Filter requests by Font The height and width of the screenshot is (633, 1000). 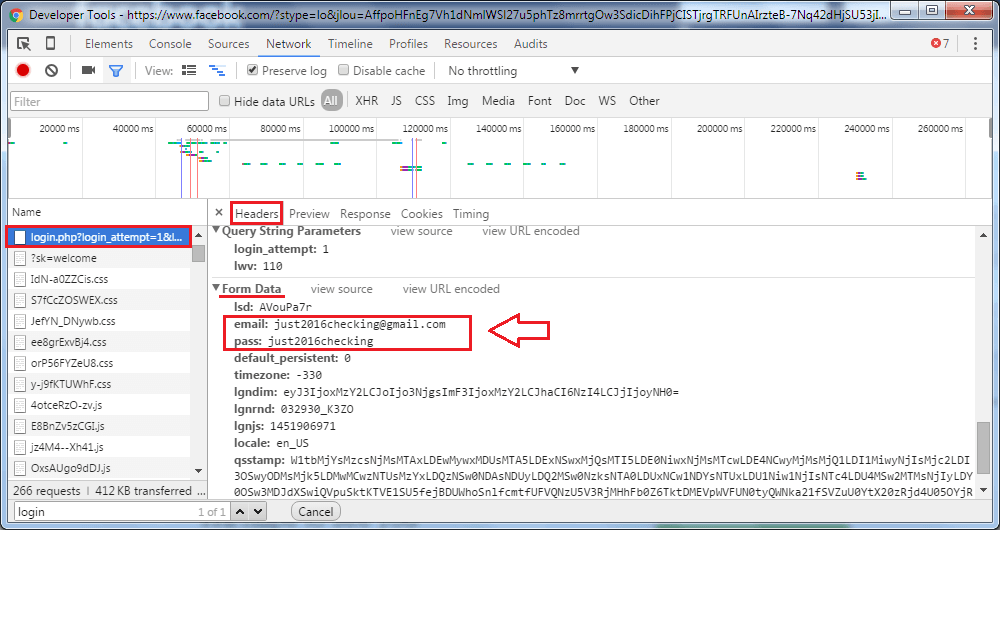(x=540, y=101)
